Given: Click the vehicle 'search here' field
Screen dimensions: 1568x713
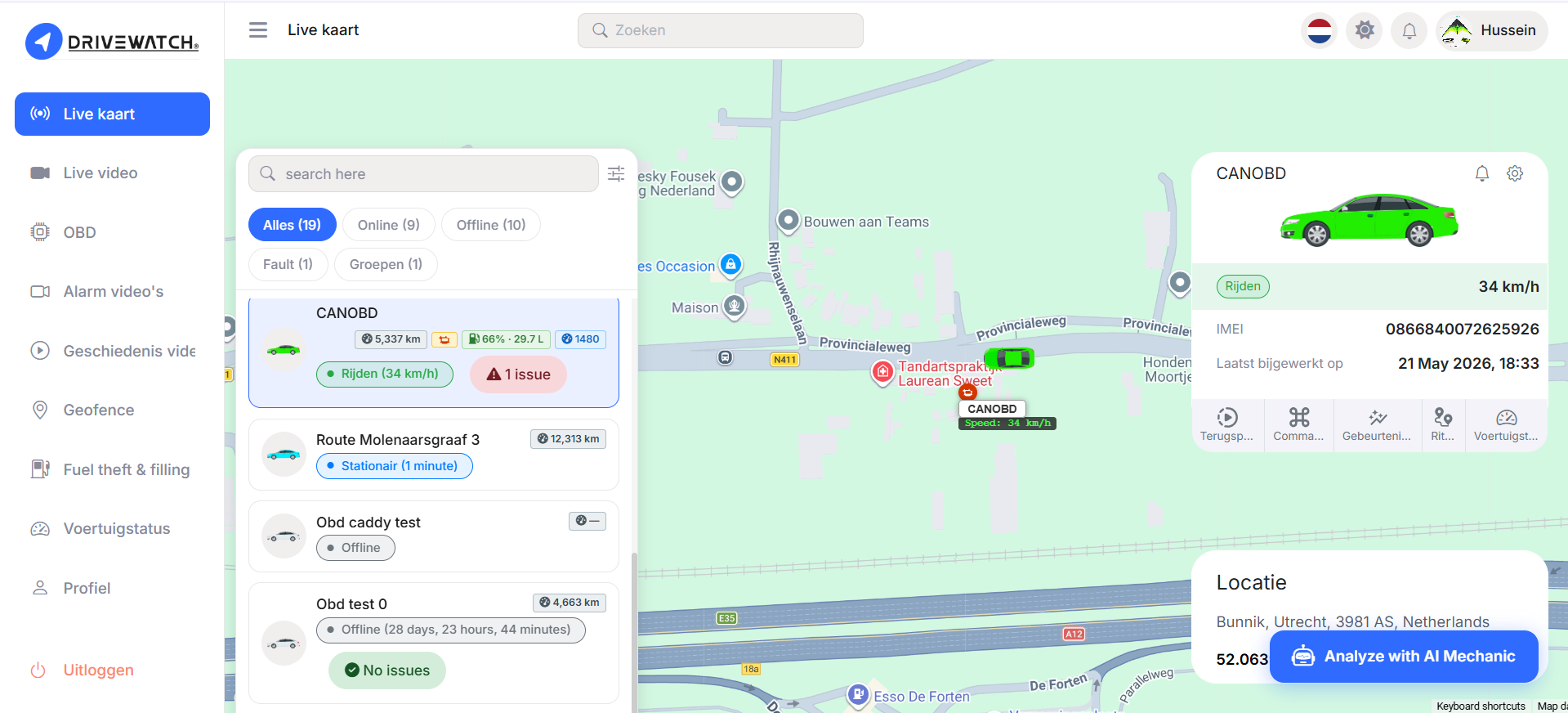Looking at the screenshot, I should tap(423, 174).
